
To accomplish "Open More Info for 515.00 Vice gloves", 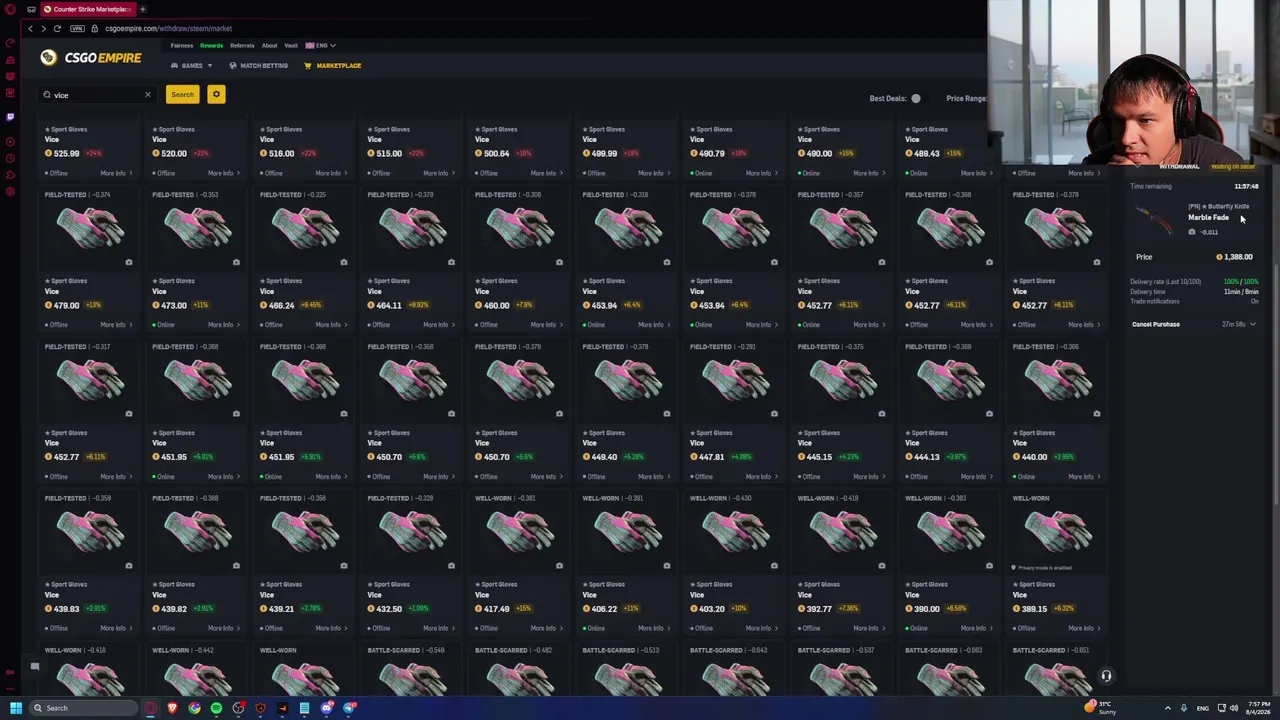I will tap(438, 173).
